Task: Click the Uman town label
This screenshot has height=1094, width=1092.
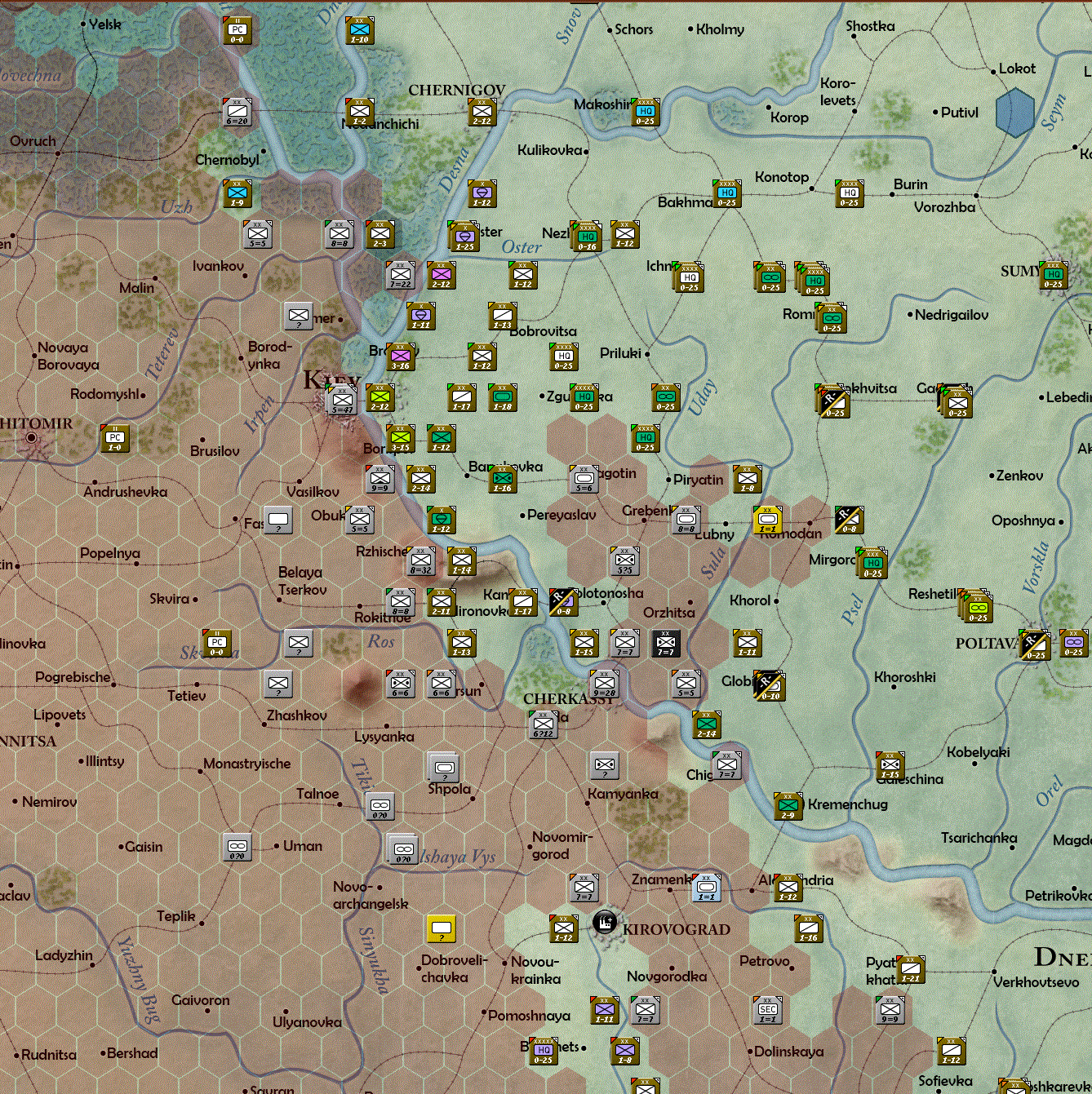Action: [x=303, y=846]
